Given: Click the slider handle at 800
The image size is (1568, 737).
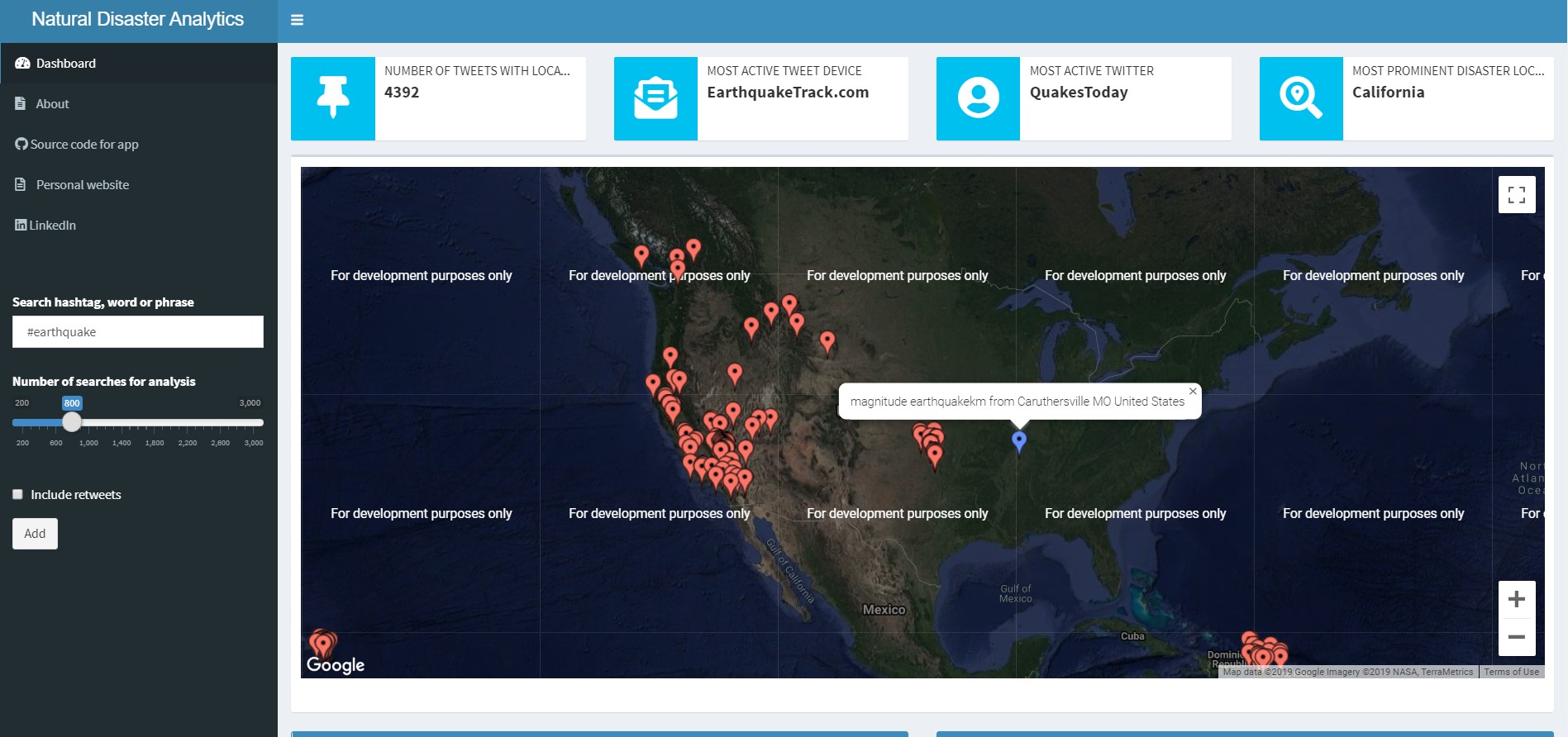Looking at the screenshot, I should (72, 421).
